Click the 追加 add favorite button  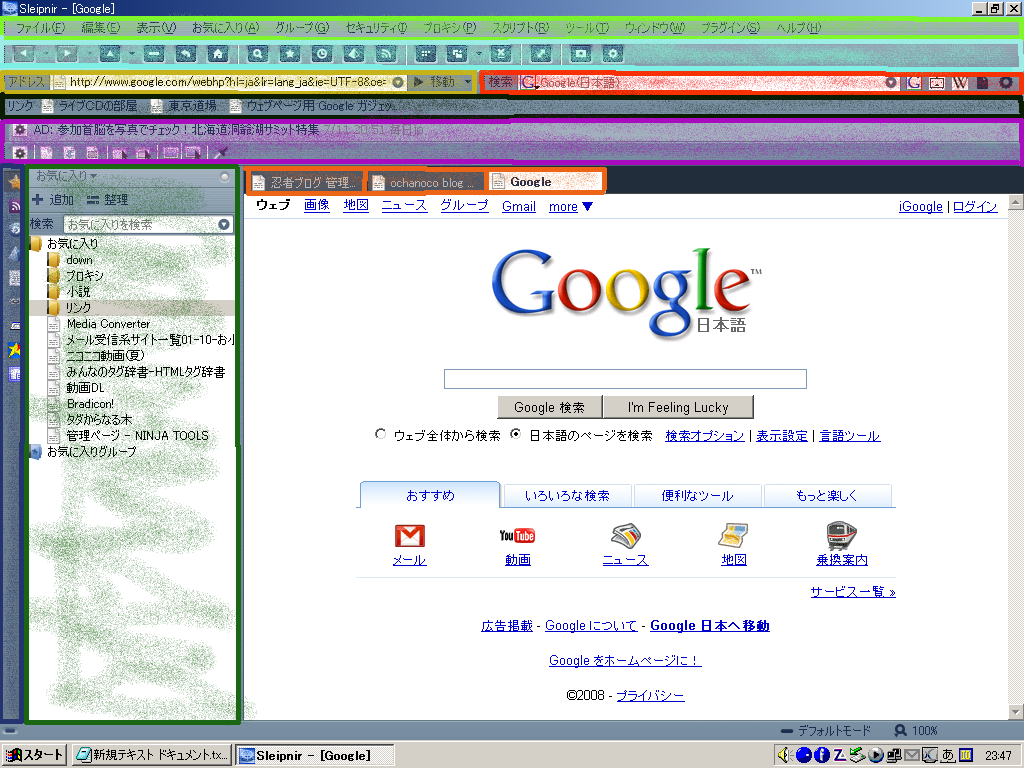[54, 200]
